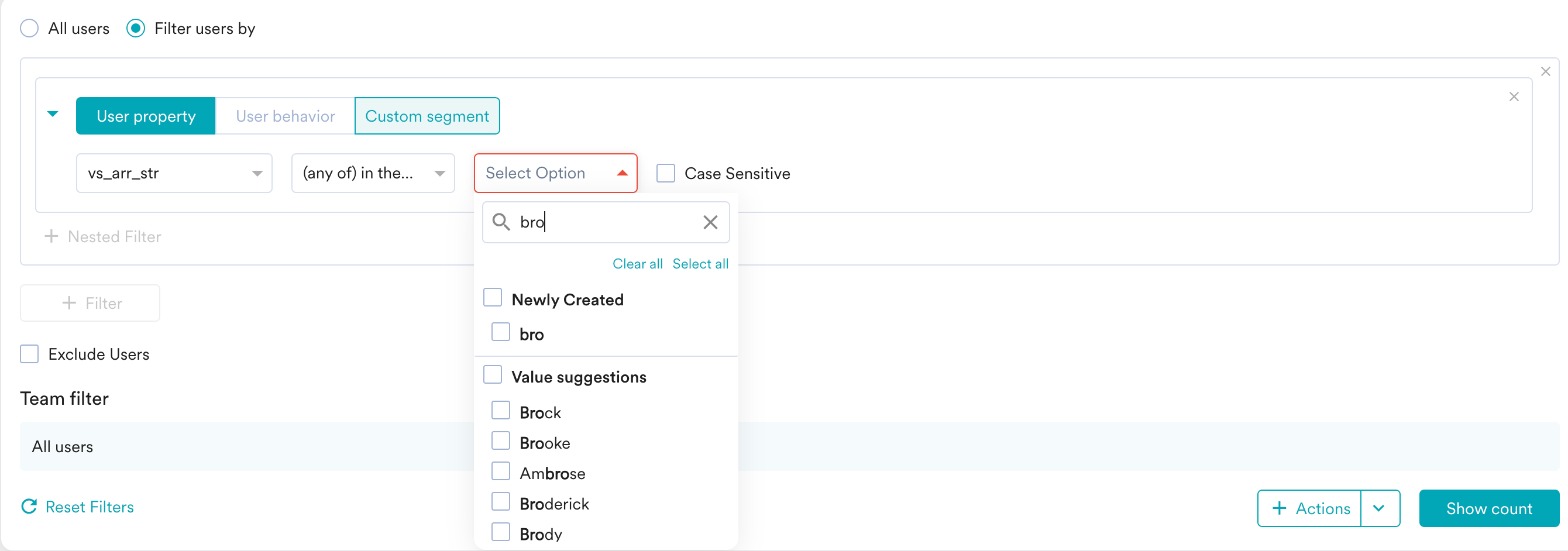Image resolution: width=1568 pixels, height=551 pixels.
Task: Expand the Actions button dropdown chevron
Action: (x=1378, y=508)
